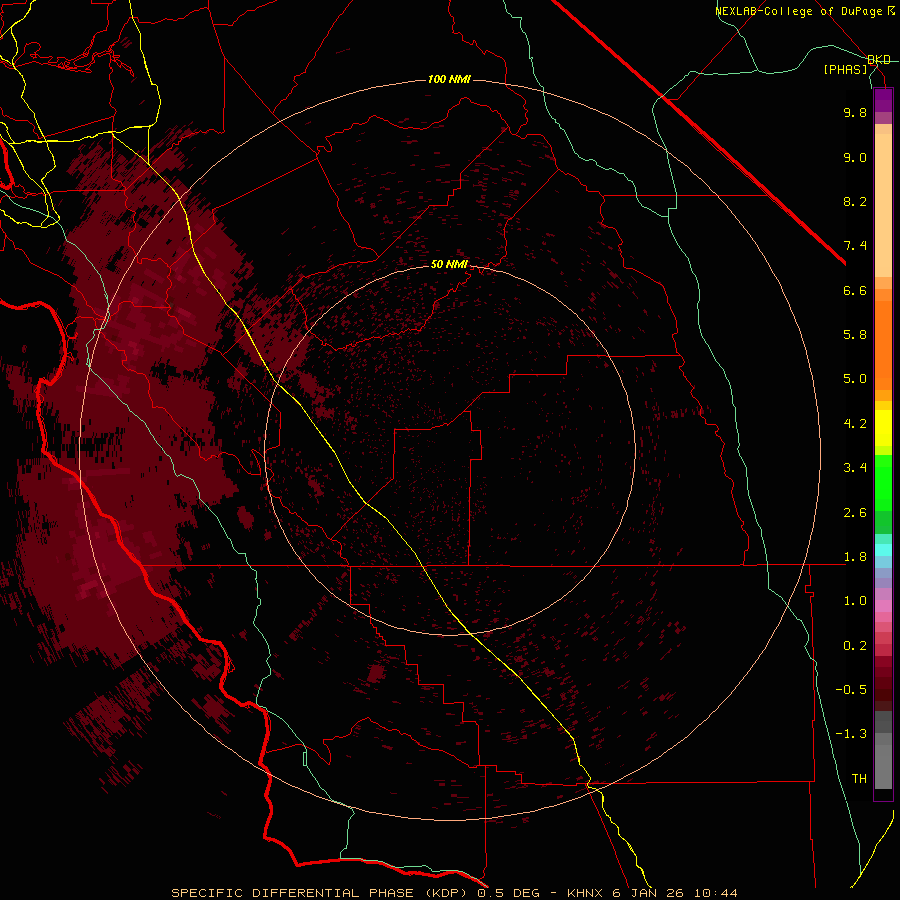Pick the cyan band above 1.8
900x900 pixels.
[x=883, y=550]
